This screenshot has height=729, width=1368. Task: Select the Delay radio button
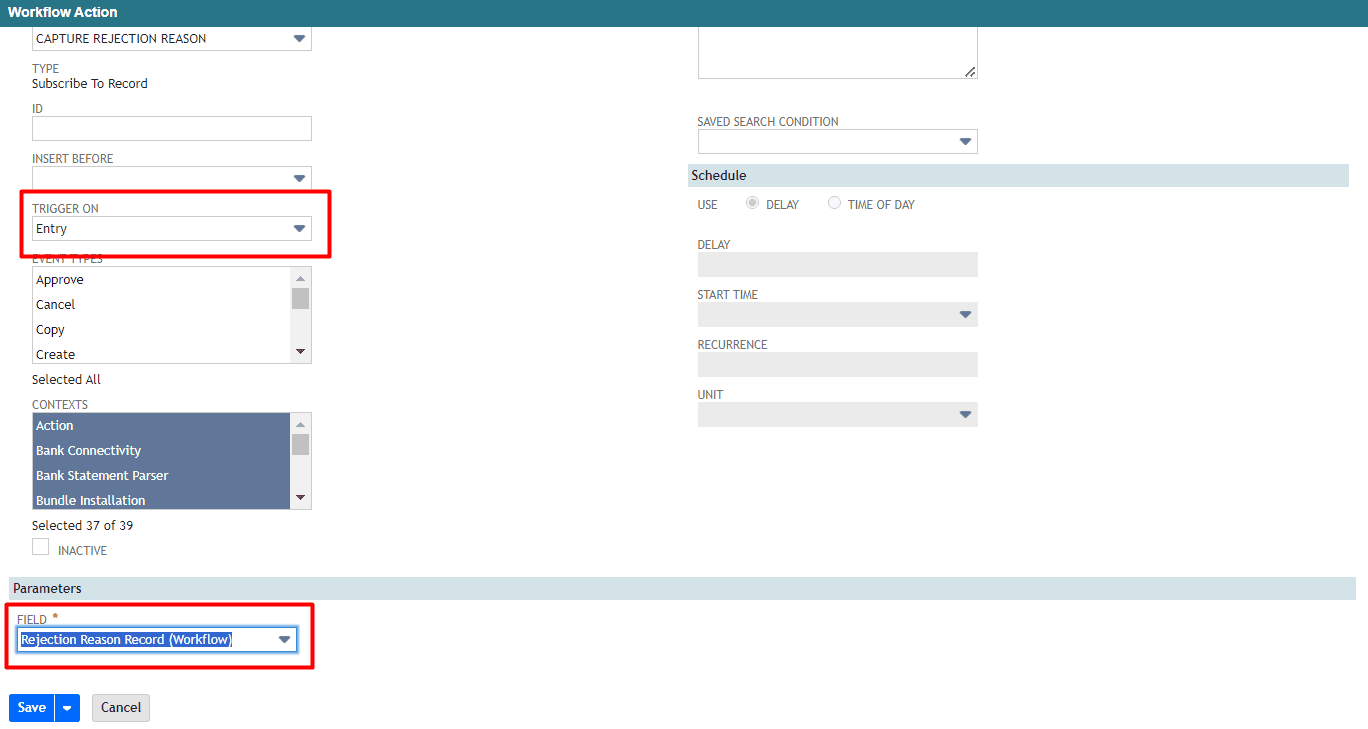coord(753,203)
